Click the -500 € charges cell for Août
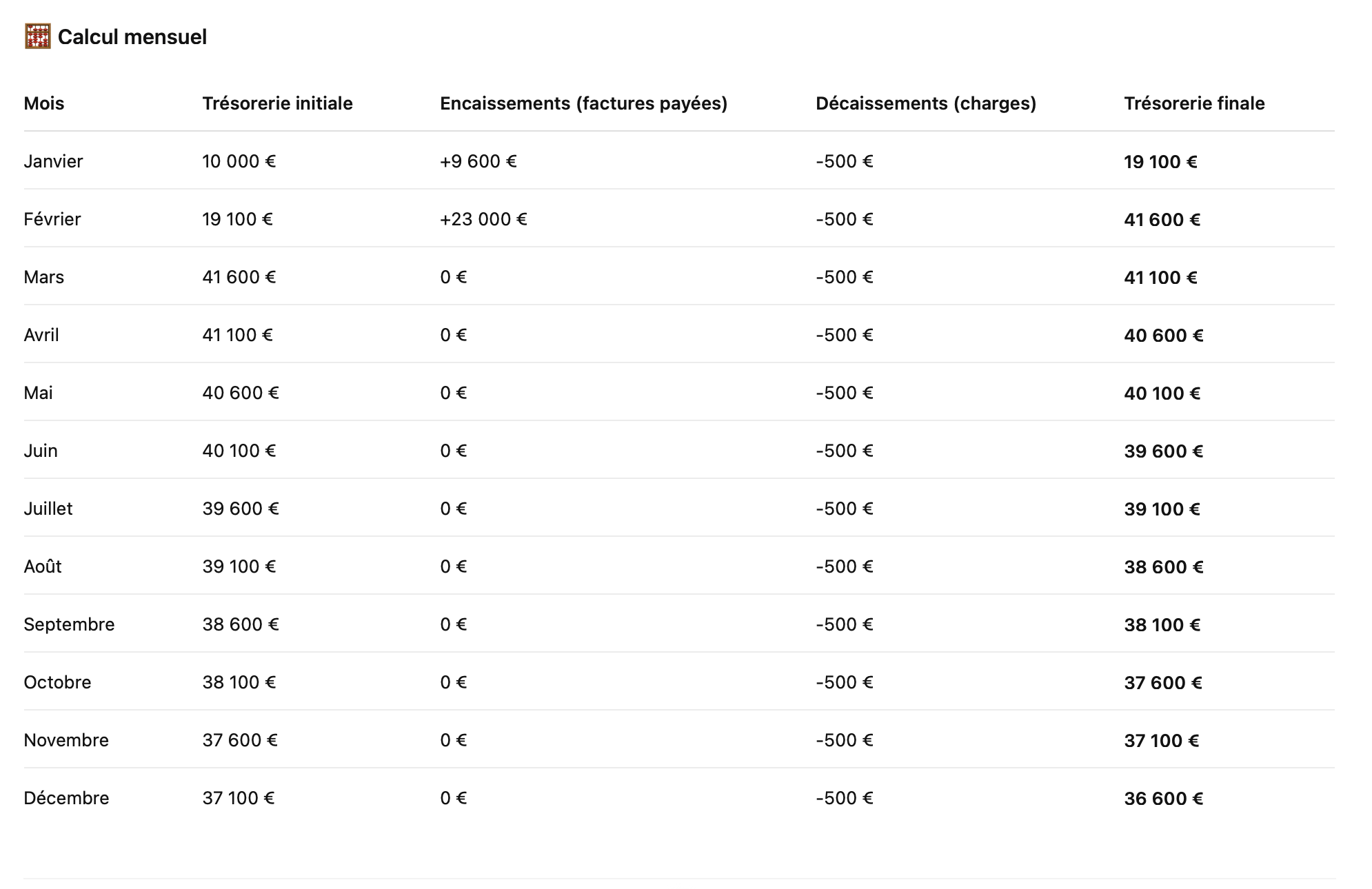Screen dimensions: 1372x889 point(844,566)
